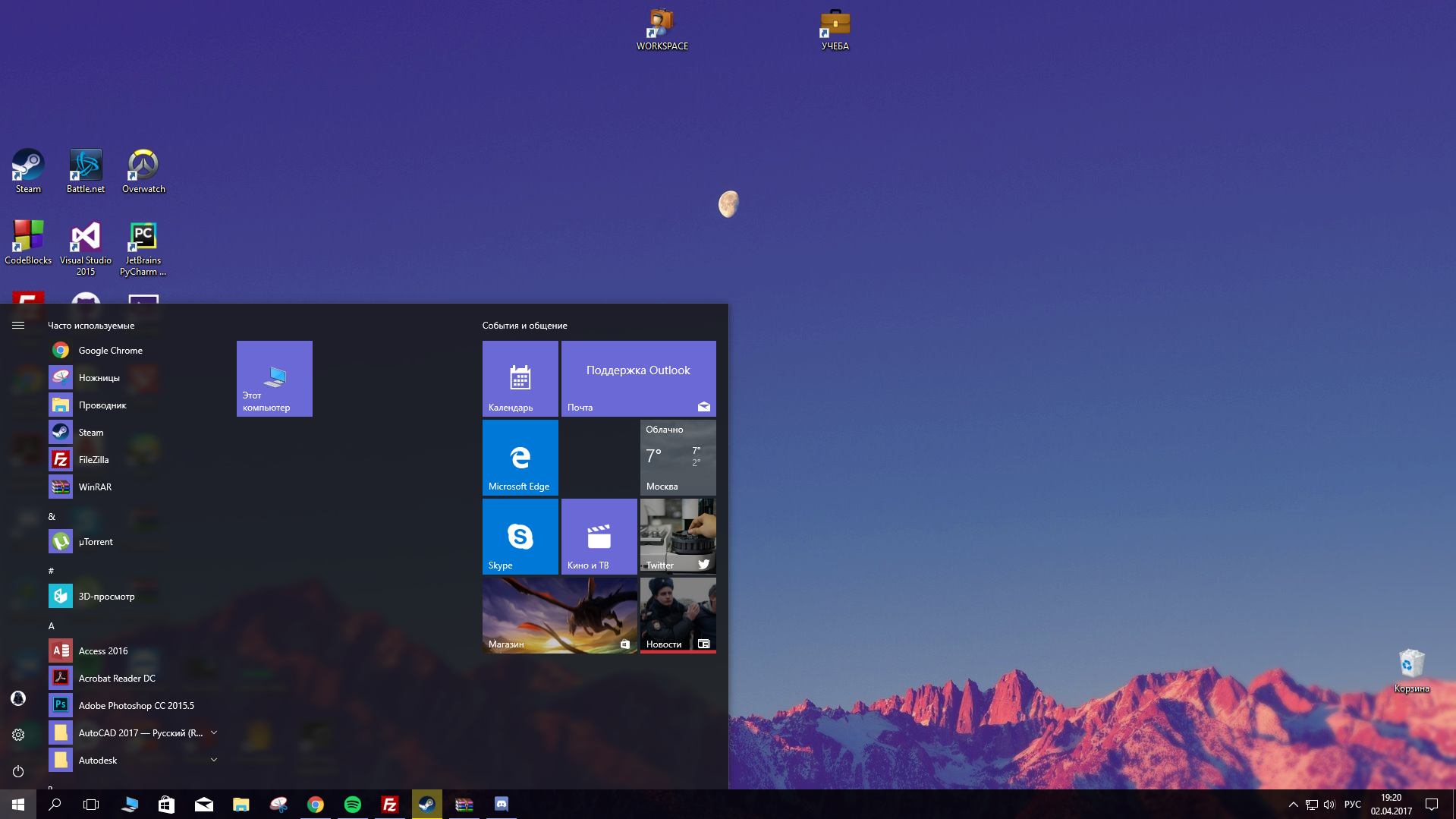Click the volume speaker tray icon
Viewport: 1456px width, 819px height.
click(1329, 805)
